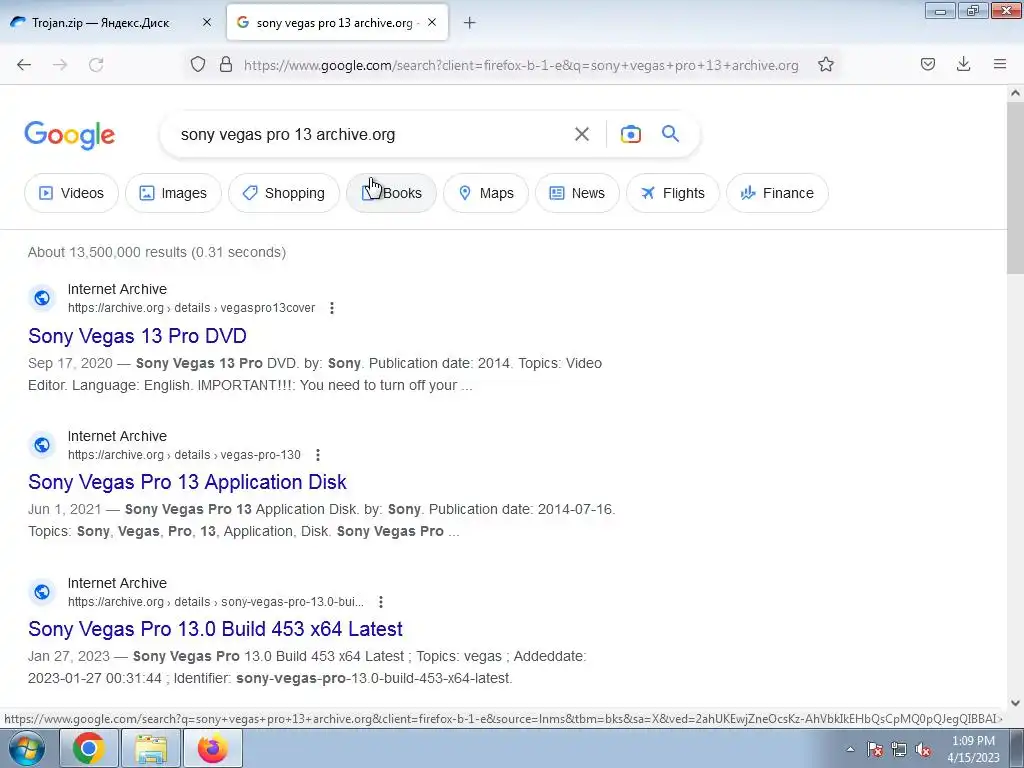Image resolution: width=1024 pixels, height=768 pixels.
Task: Show hidden tray icons
Action: [x=850, y=749]
